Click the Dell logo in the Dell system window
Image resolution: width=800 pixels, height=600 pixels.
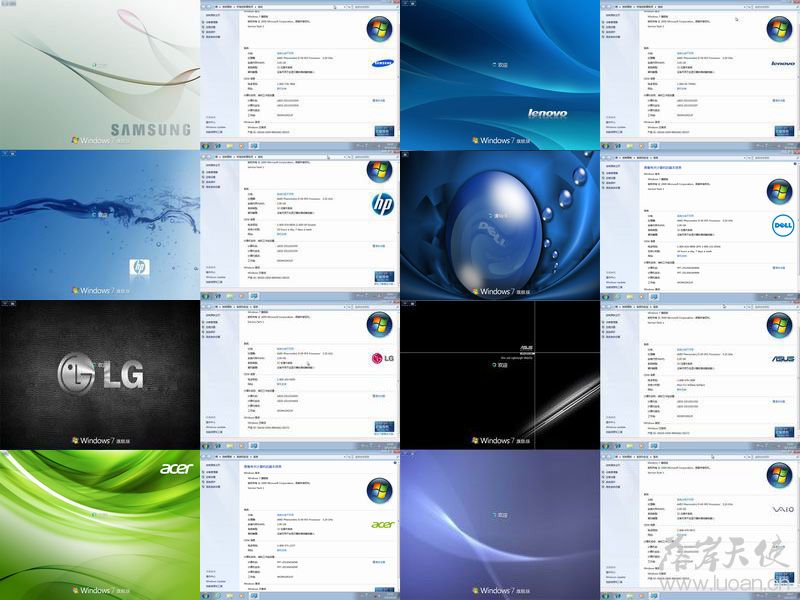pos(783,225)
